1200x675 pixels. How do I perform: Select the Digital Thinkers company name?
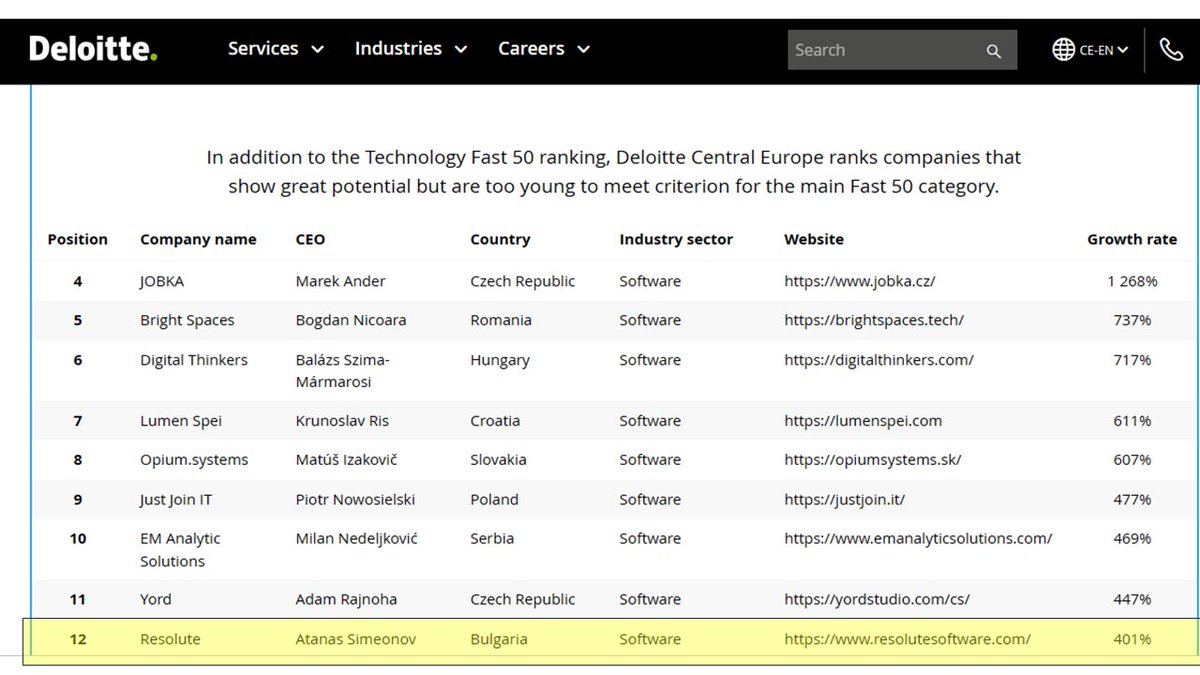(x=194, y=360)
